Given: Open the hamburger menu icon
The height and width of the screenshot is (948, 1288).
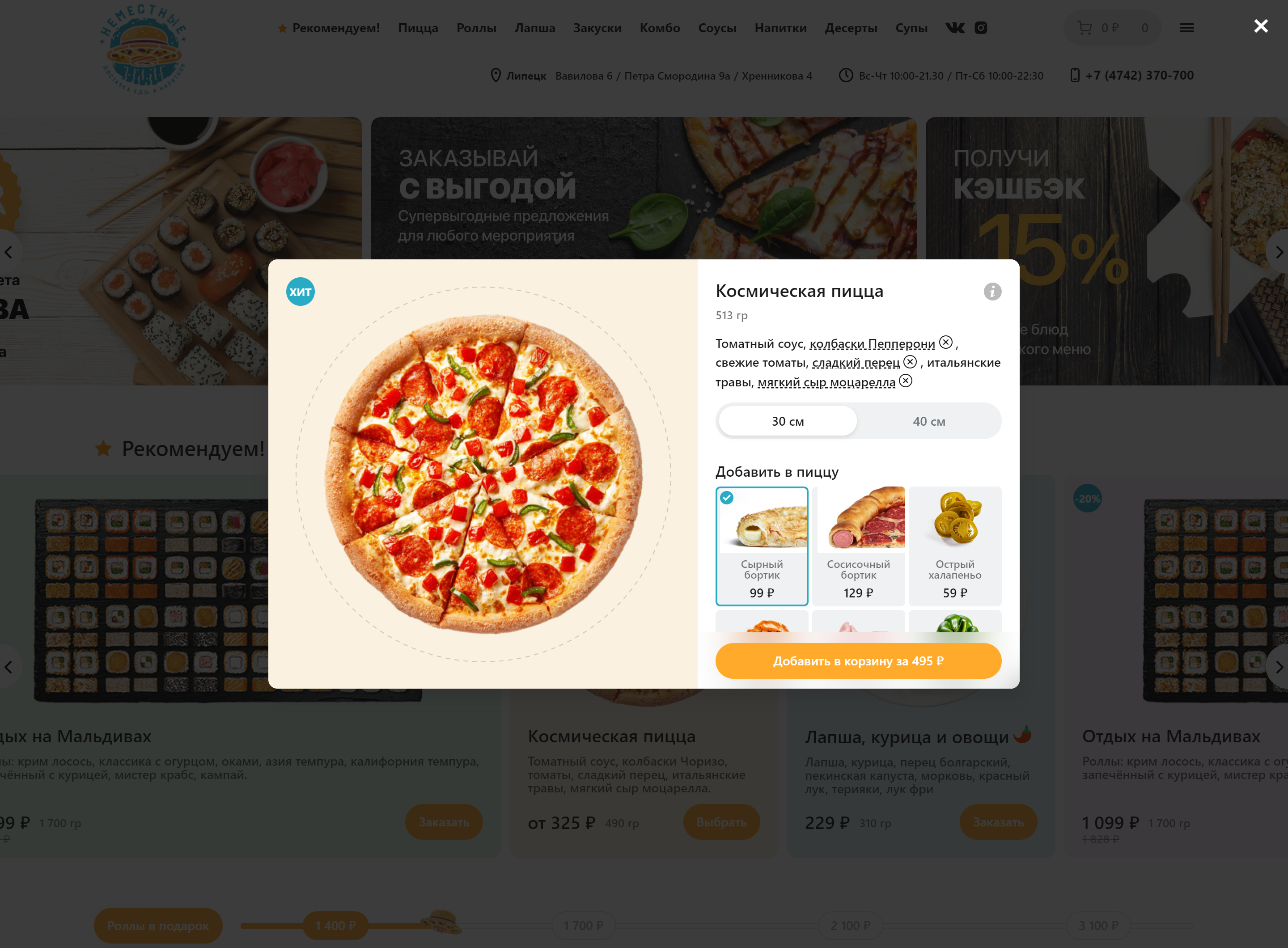Looking at the screenshot, I should (1187, 28).
